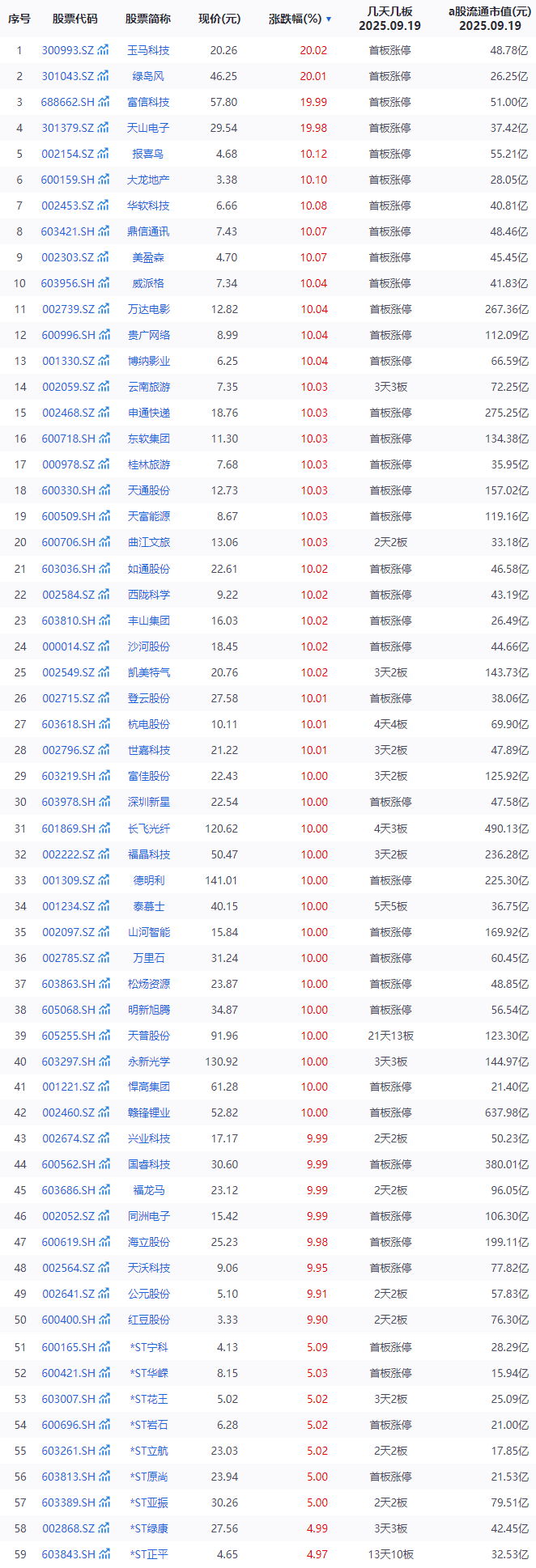Show trend icon for 002549.SZ
536x1568 pixels.
point(104,672)
